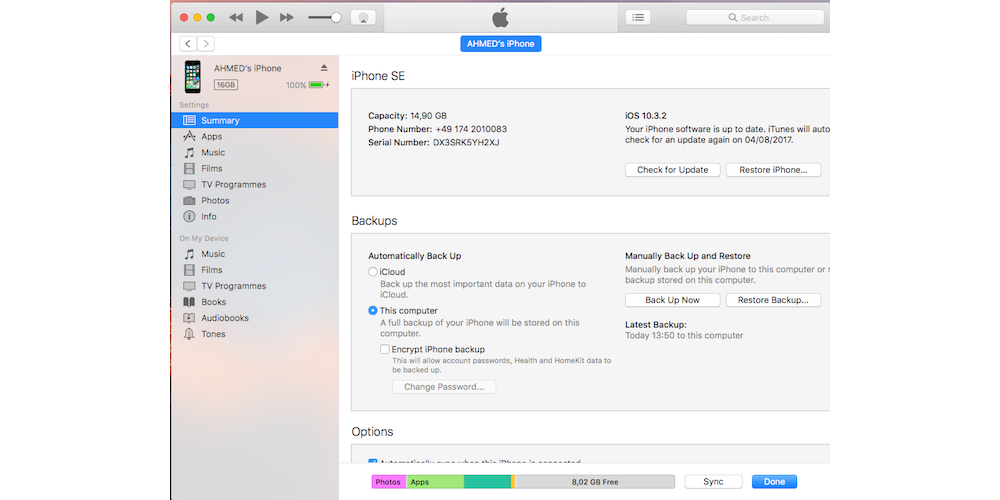This screenshot has width=1000, height=500.
Task: Click the Change Password... button
Action: tap(444, 386)
